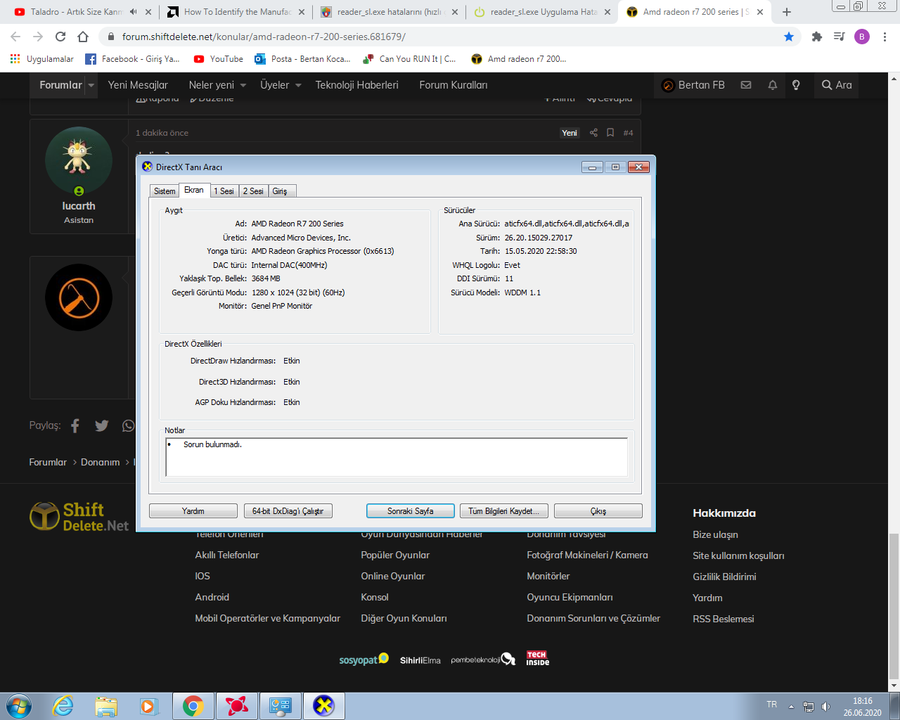Screen dimensions: 900x720
Task: Open Windows Explorer from the taskbar
Action: (106, 706)
